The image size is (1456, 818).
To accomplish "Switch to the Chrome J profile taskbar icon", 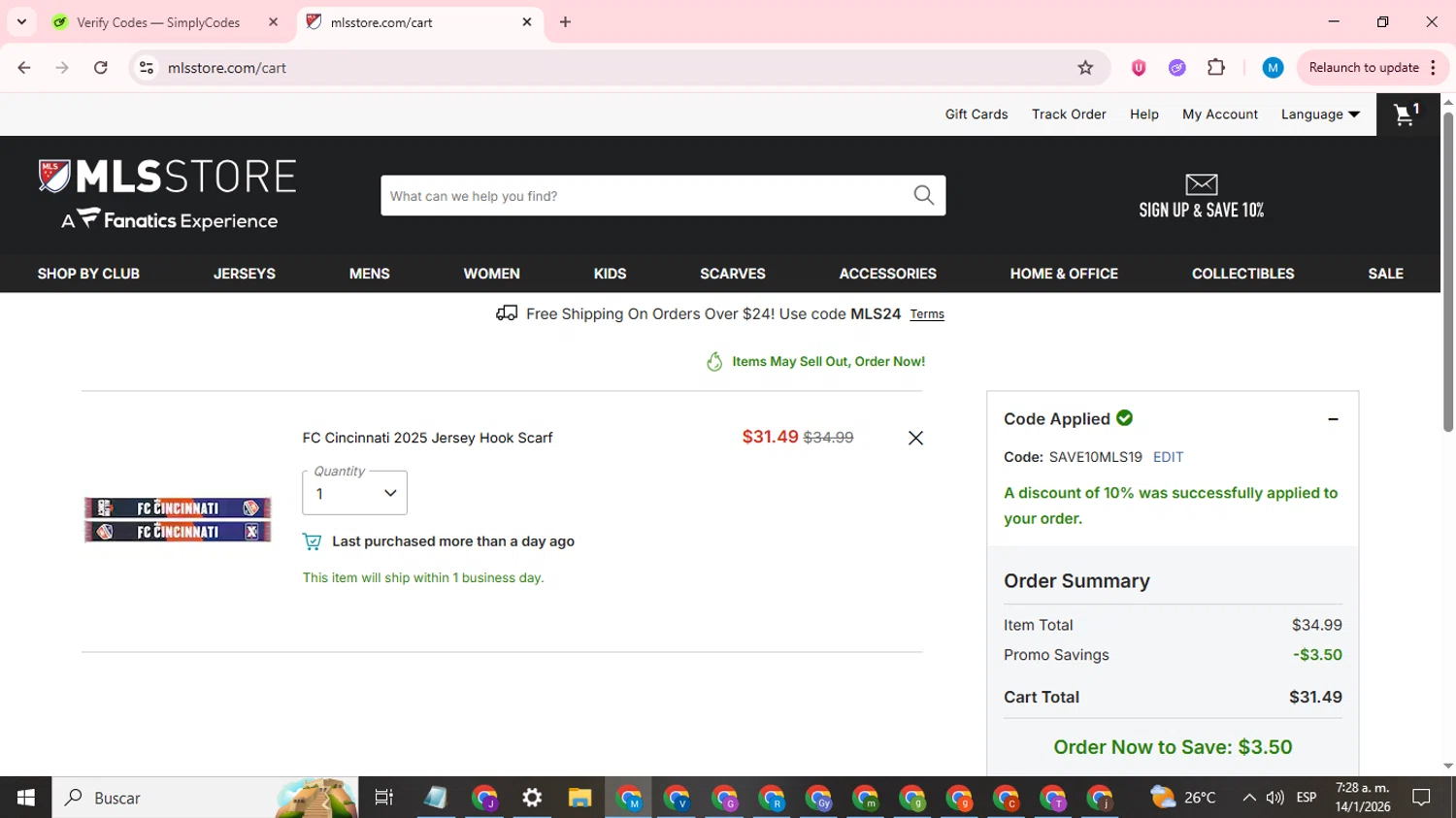I will point(484,798).
